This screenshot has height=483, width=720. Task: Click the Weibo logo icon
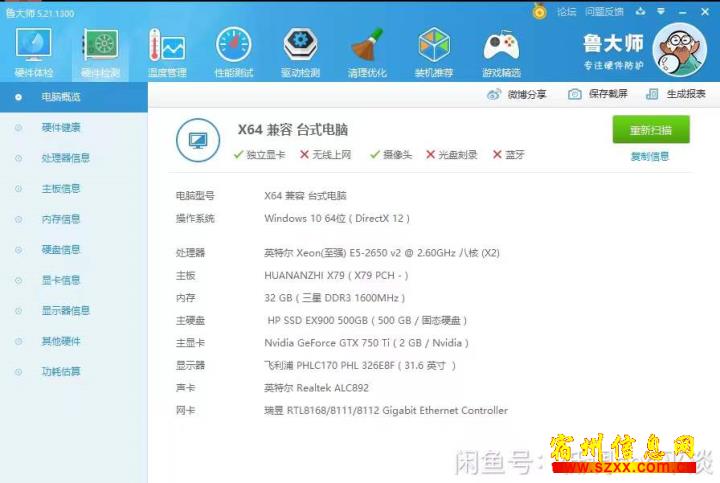point(494,95)
